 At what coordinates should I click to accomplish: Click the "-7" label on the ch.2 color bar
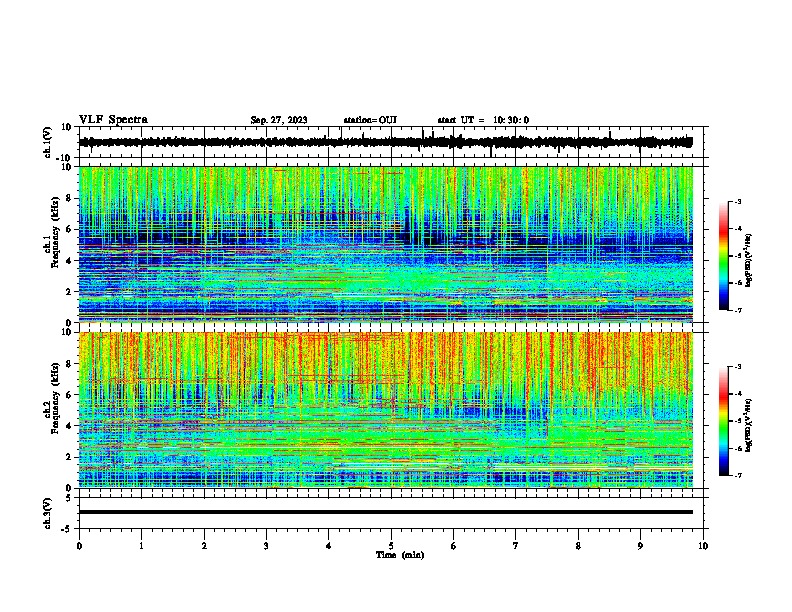738,476
